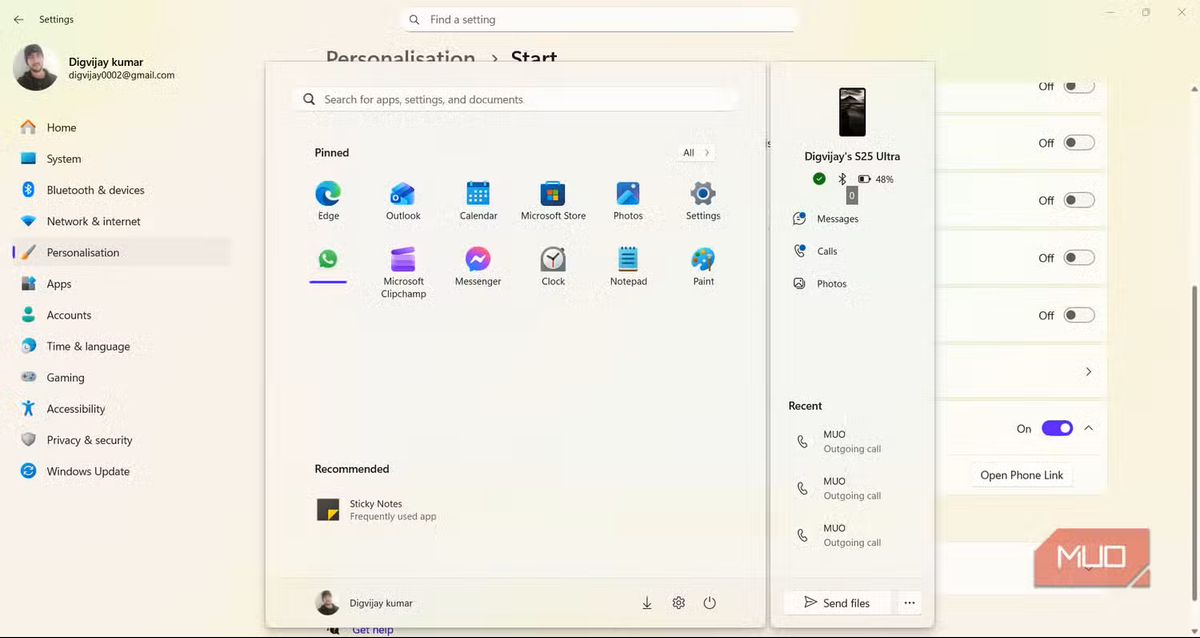Click Digvijay's S25 Ultra device name

pos(852,157)
